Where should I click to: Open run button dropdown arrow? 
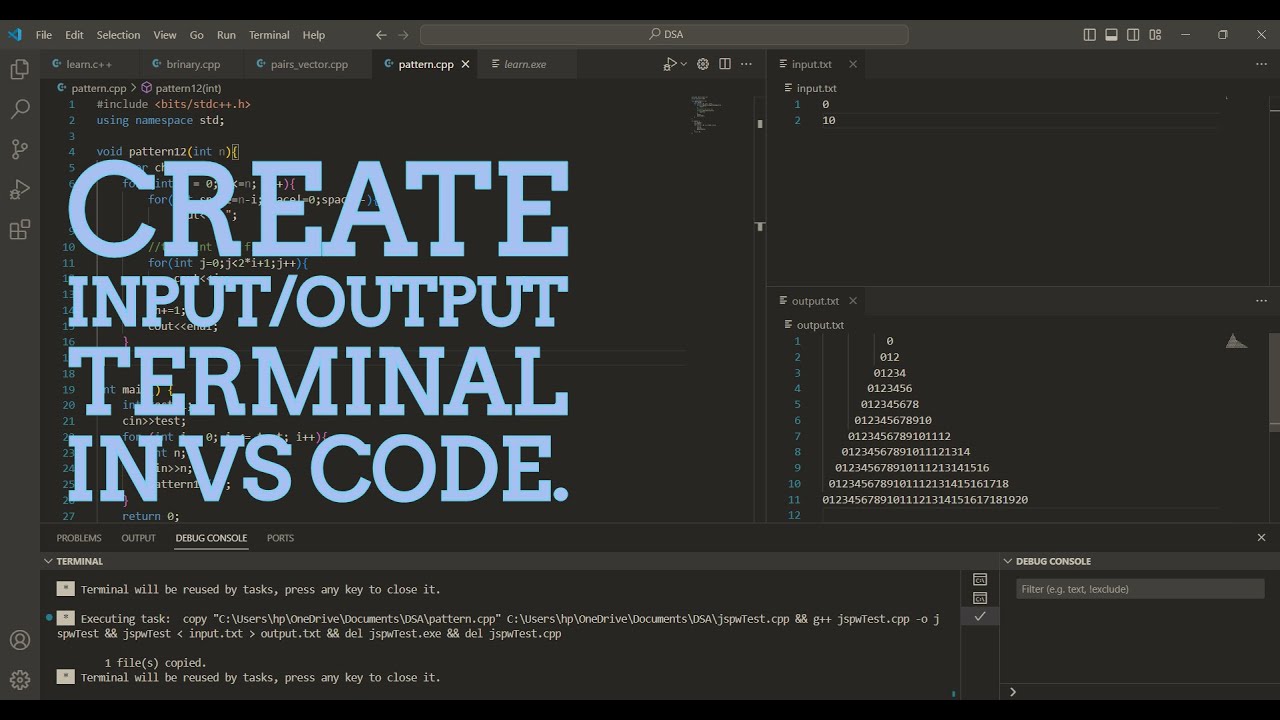point(684,64)
